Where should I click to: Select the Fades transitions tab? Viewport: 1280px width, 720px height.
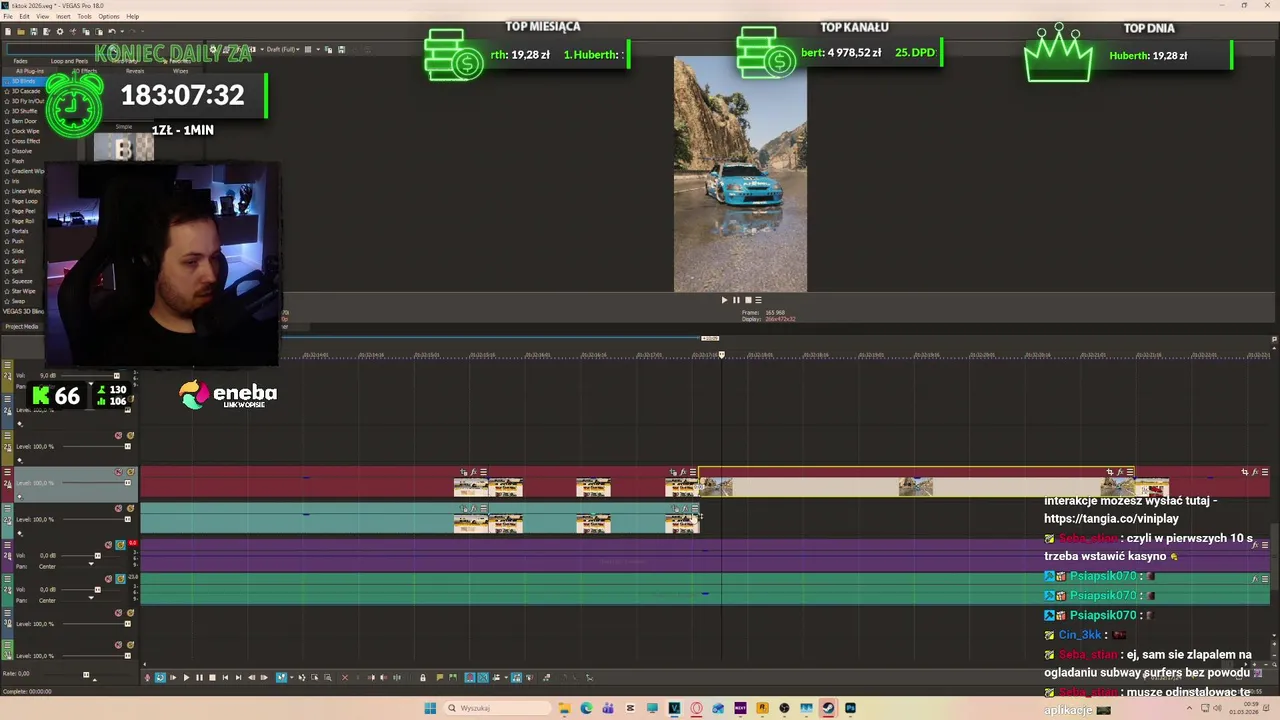[21, 61]
